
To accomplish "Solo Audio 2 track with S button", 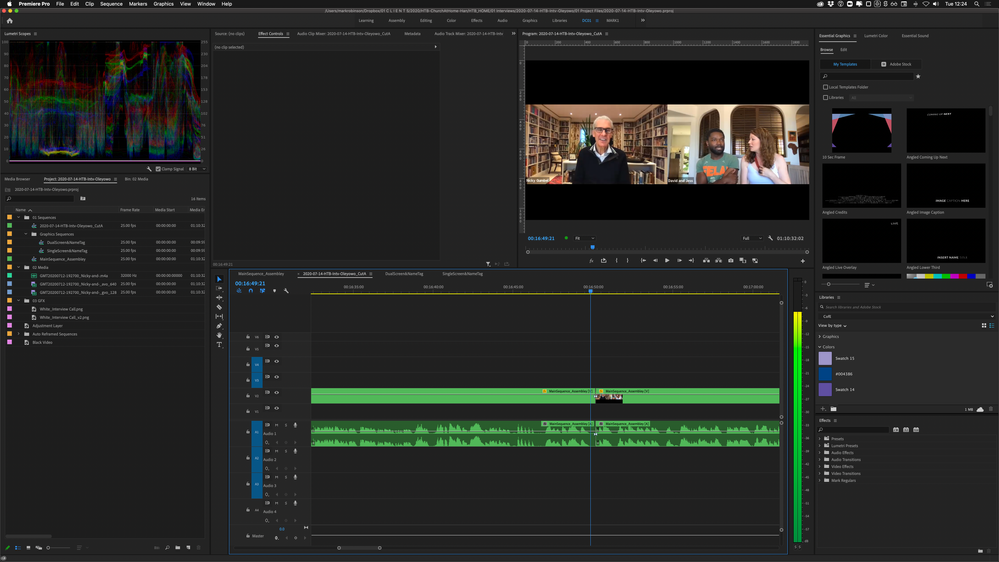I will tap(285, 451).
